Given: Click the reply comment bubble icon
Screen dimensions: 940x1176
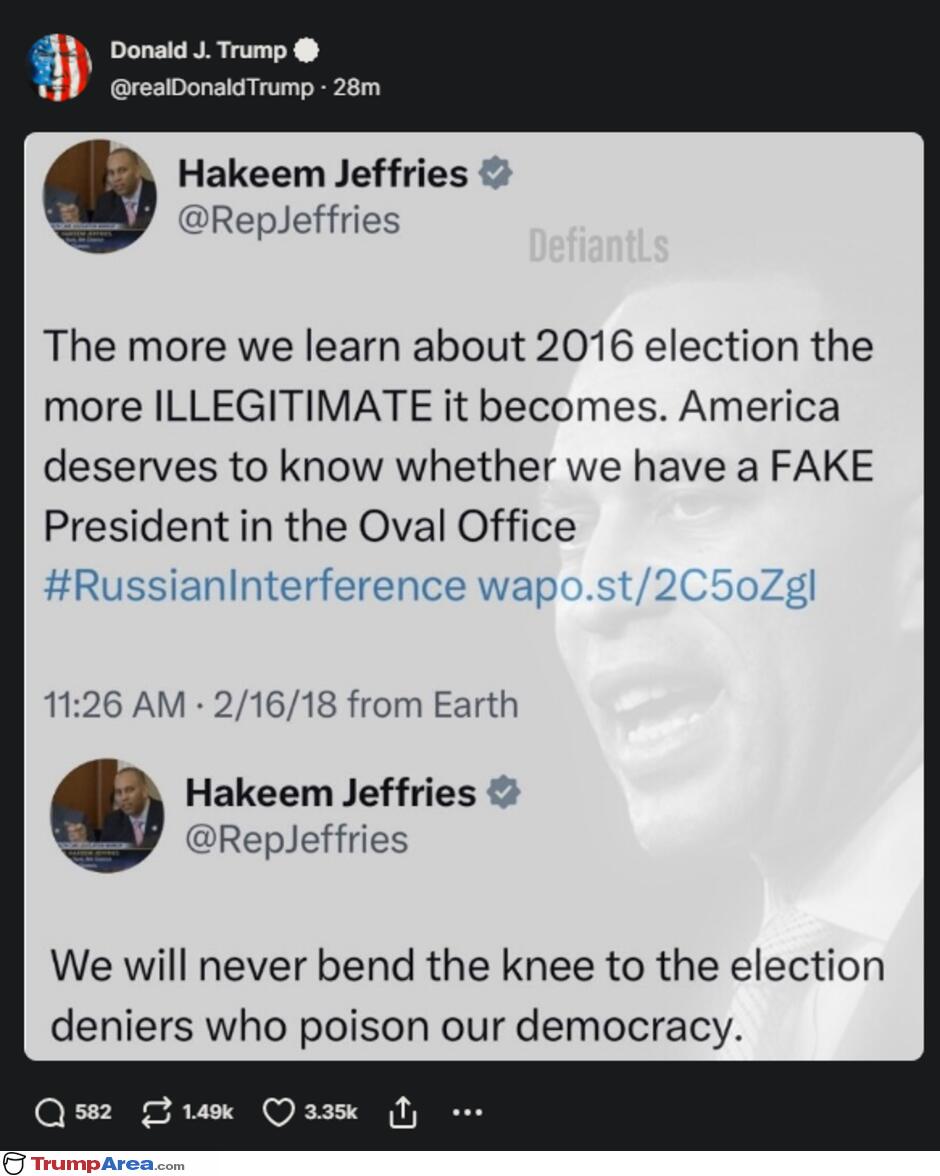Looking at the screenshot, I should pos(51,1113).
